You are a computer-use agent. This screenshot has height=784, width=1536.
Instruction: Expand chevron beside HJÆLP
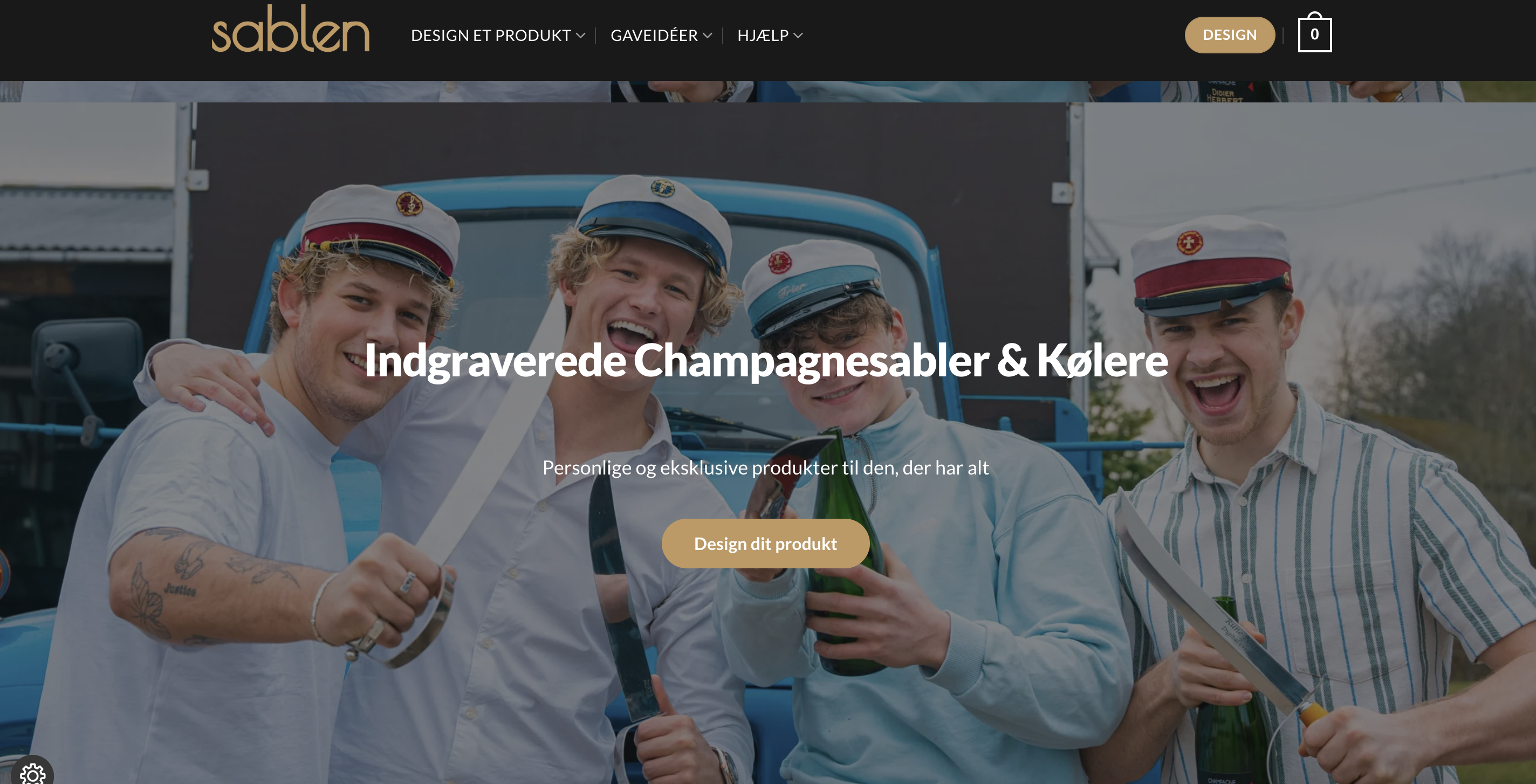(x=798, y=36)
